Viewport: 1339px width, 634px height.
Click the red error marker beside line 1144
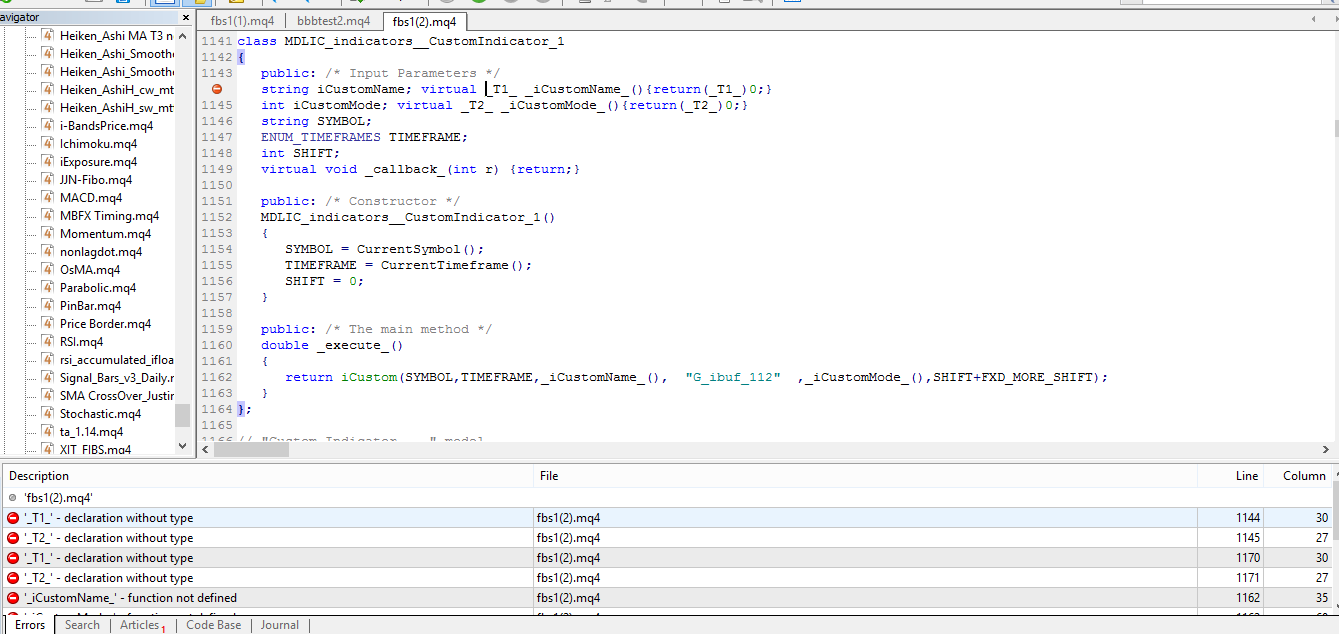click(217, 89)
